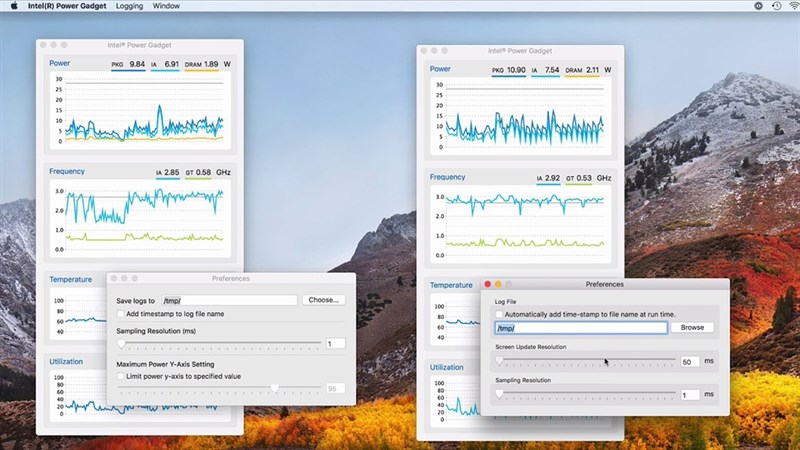The image size is (800, 450).
Task: Click the Log File path field showing /tmp/
Action: (x=581, y=328)
